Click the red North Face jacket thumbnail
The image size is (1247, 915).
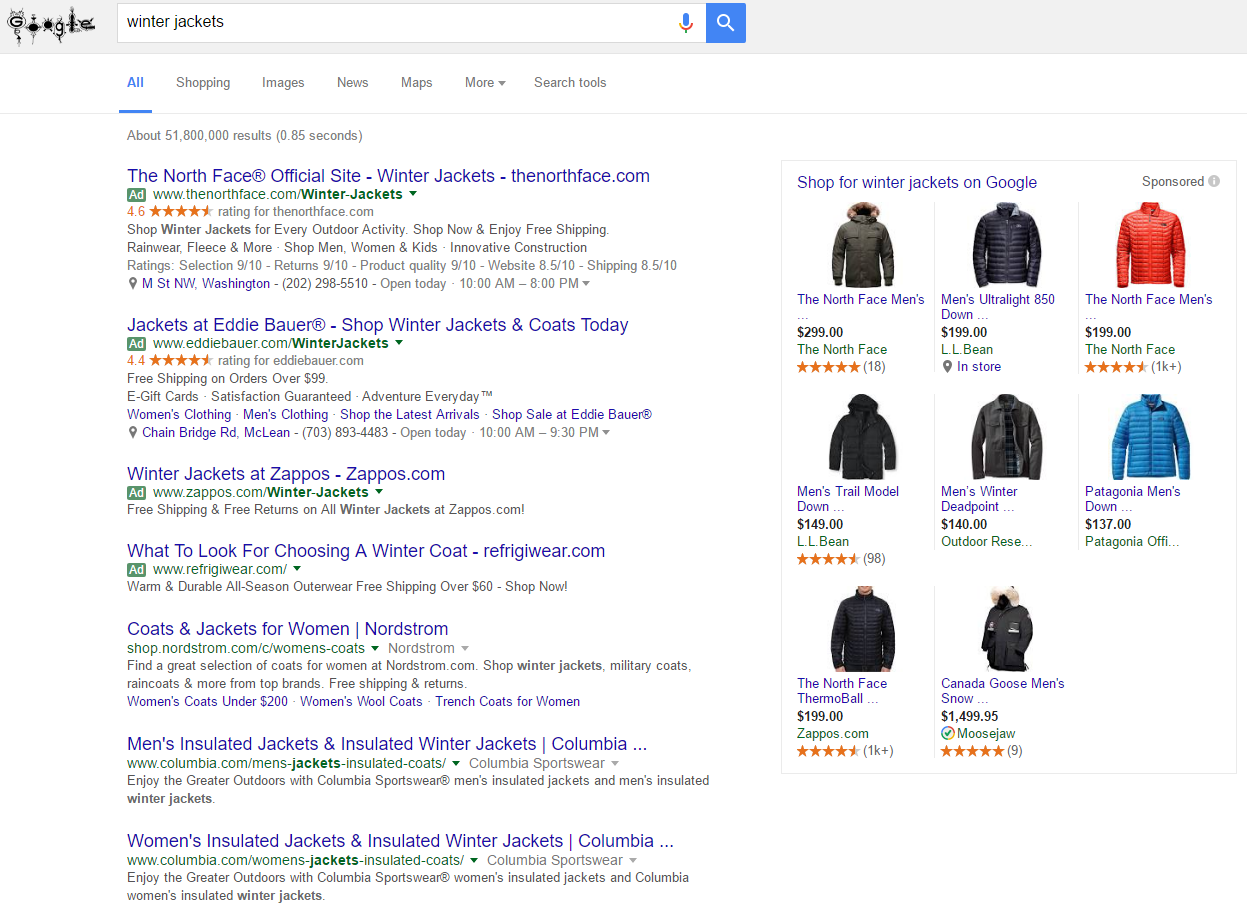(1149, 244)
